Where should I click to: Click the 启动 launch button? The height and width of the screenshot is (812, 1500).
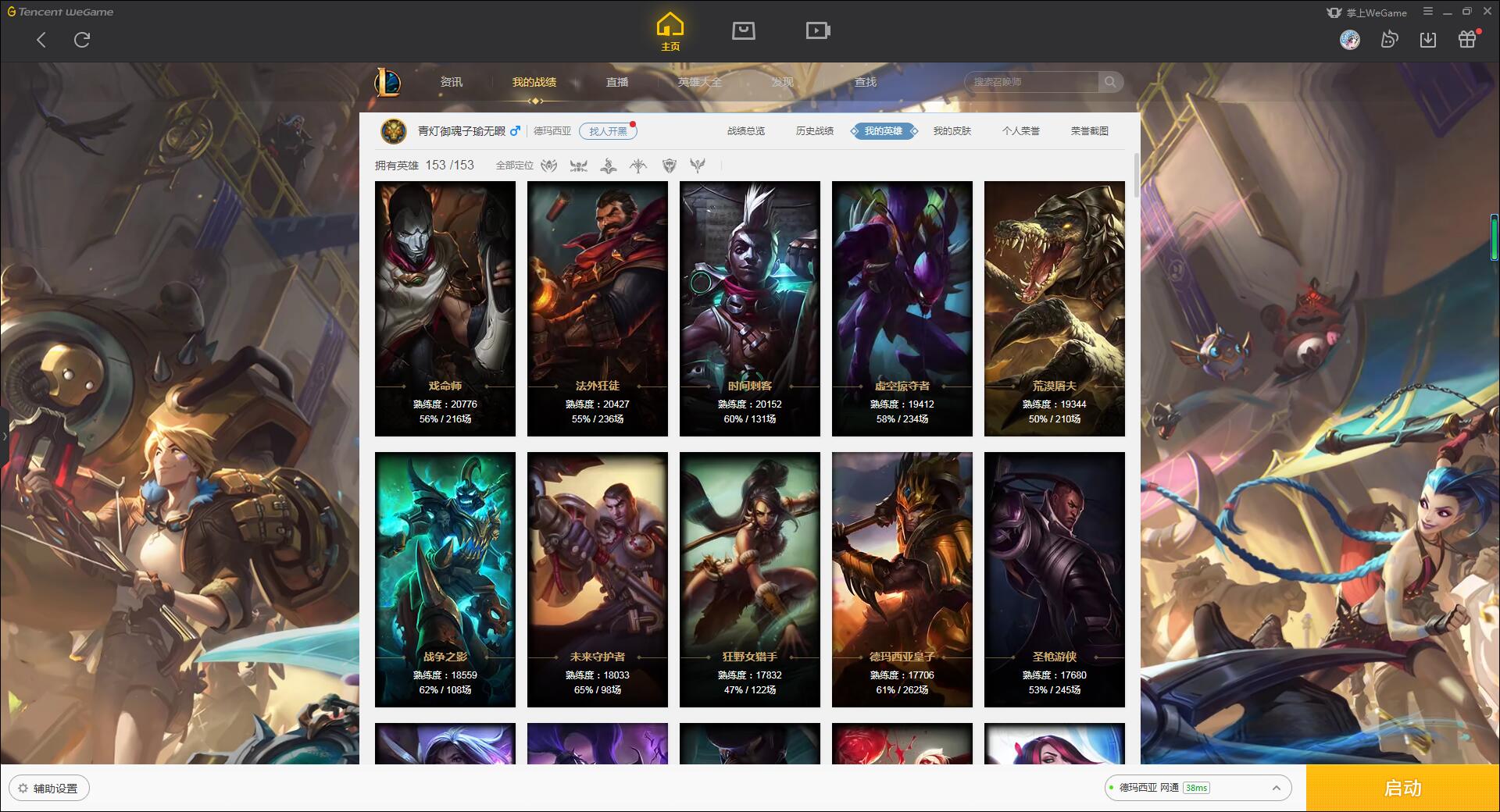click(1402, 788)
